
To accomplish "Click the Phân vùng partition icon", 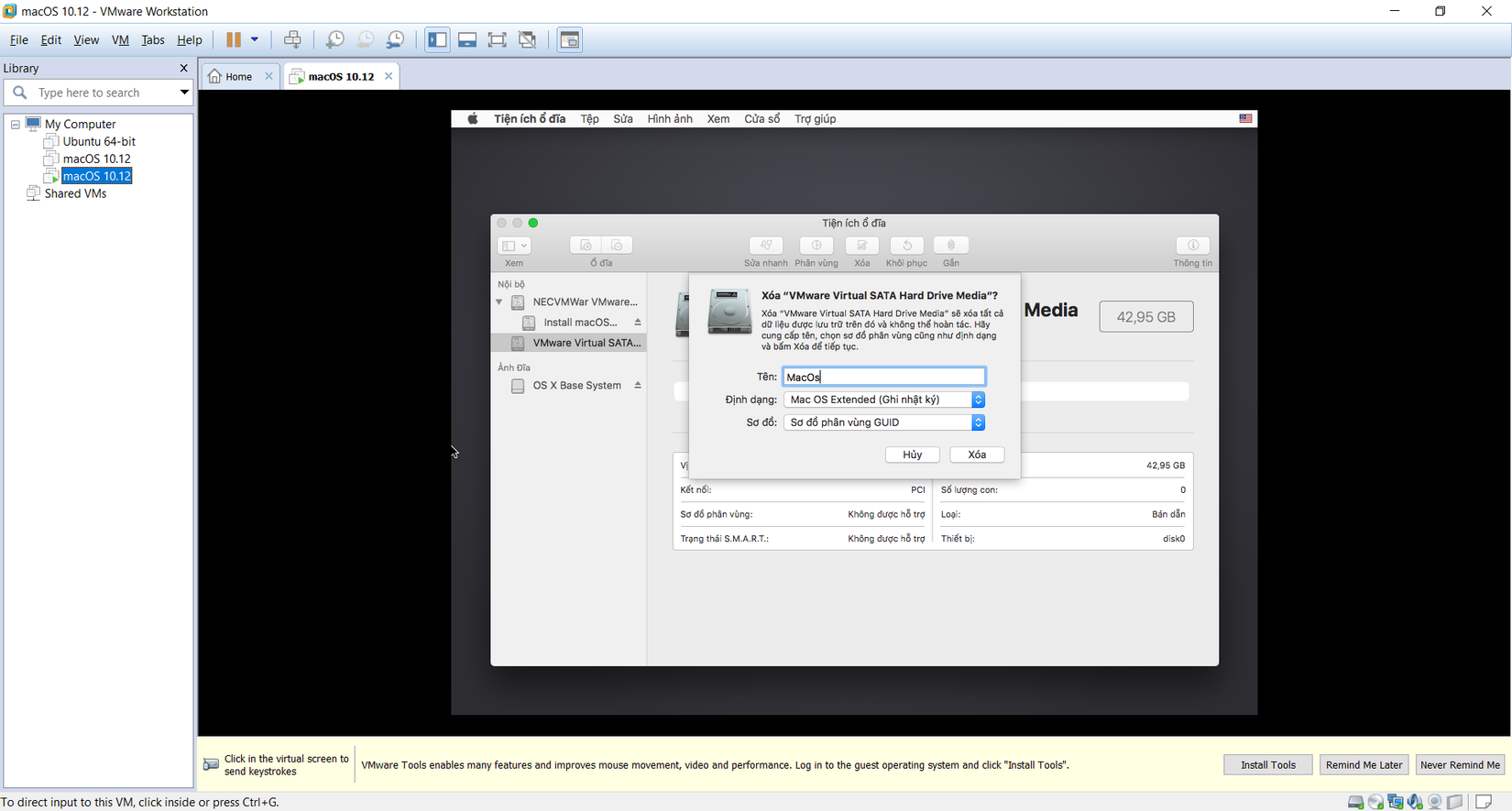I will [816, 246].
